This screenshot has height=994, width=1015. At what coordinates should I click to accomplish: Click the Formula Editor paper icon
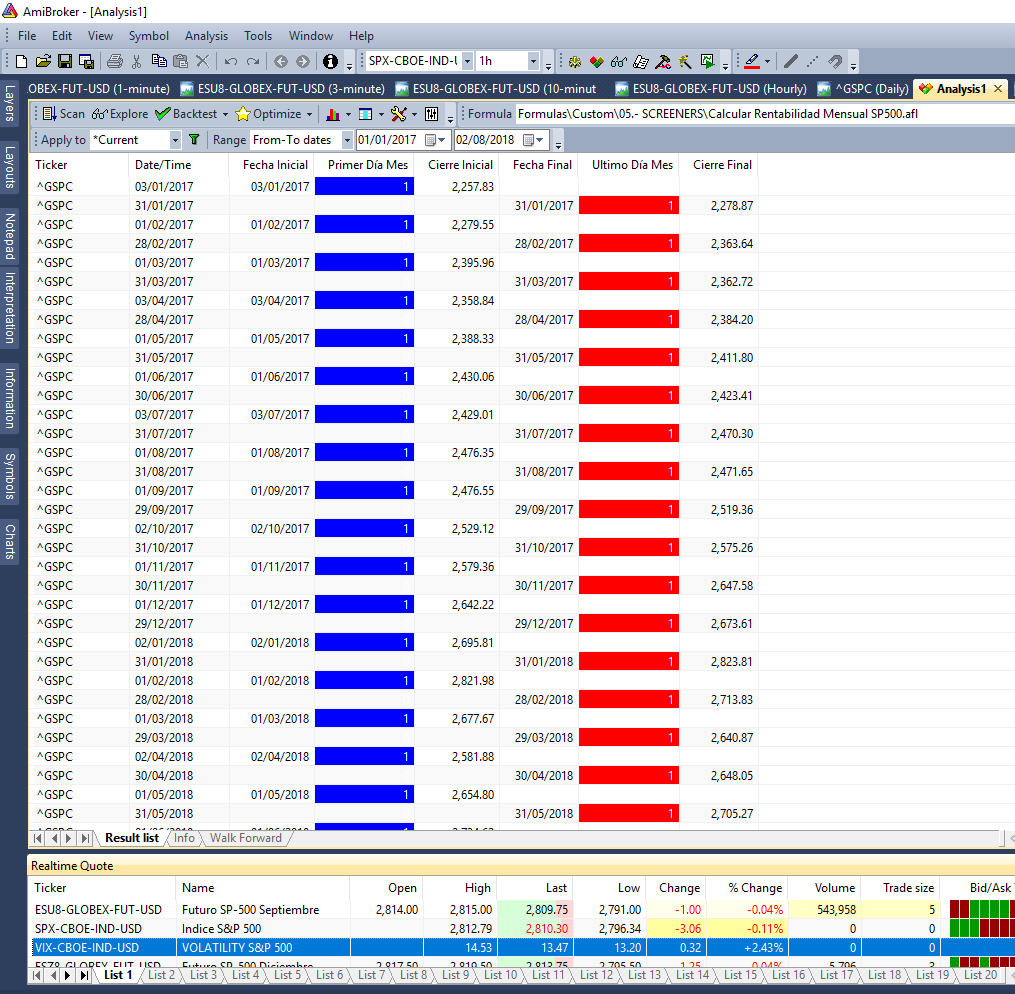click(x=641, y=61)
